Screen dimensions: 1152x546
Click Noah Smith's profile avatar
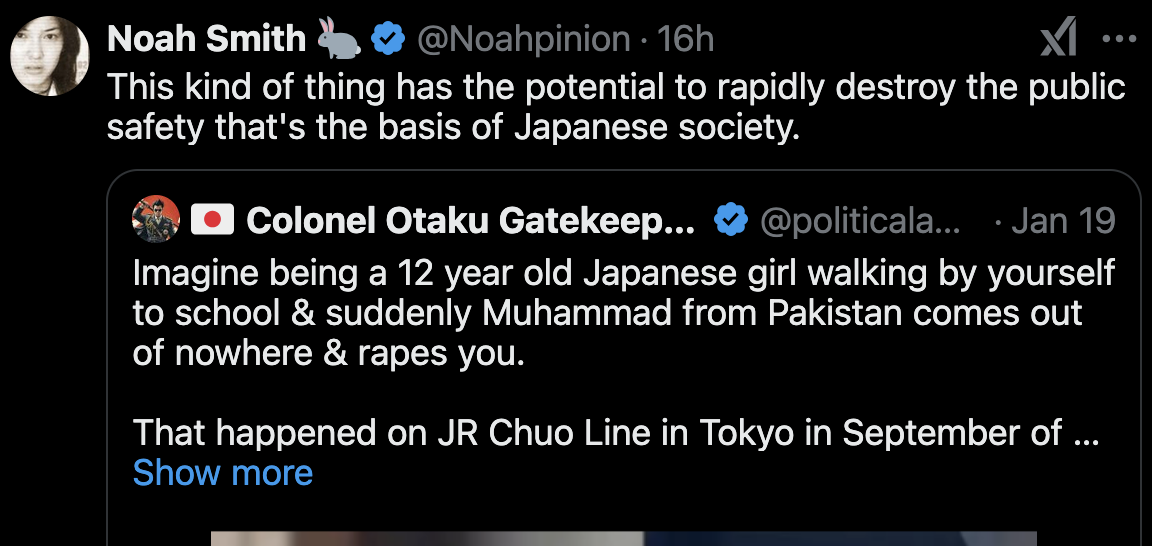[50, 56]
